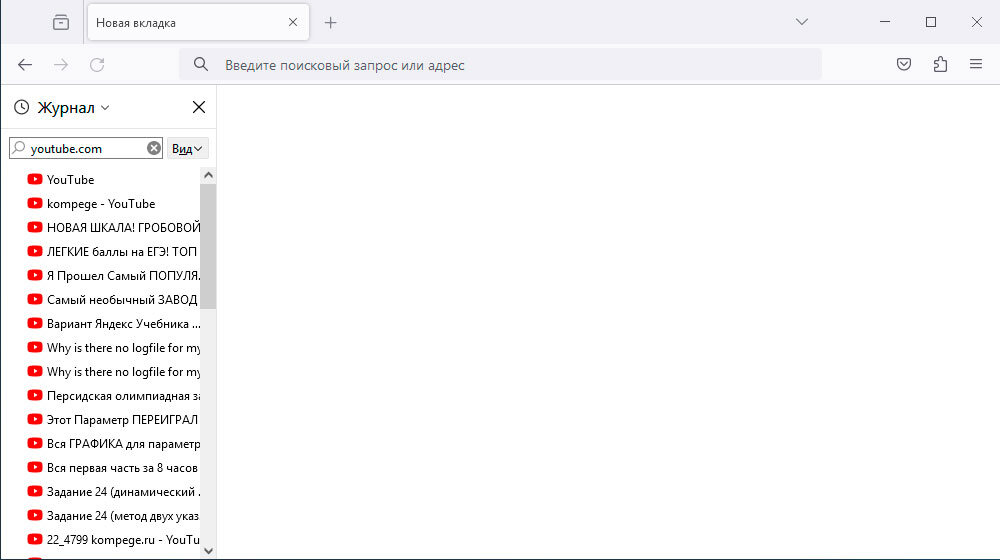Open the list all tabs chevron
This screenshot has width=1000, height=560.
[802, 22]
